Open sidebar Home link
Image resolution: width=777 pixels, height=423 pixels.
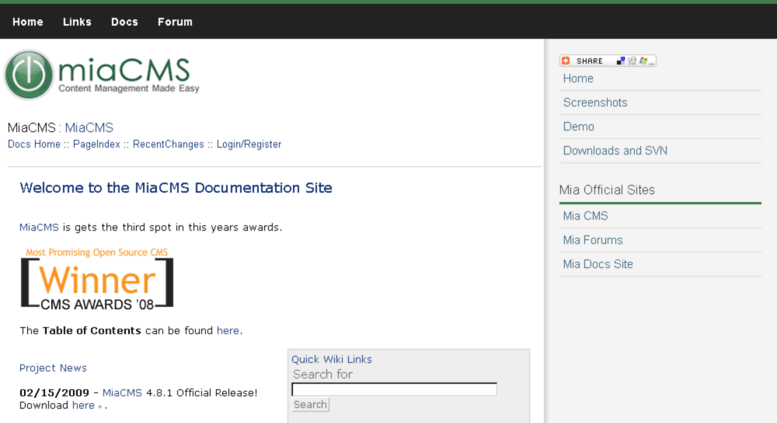(x=578, y=78)
